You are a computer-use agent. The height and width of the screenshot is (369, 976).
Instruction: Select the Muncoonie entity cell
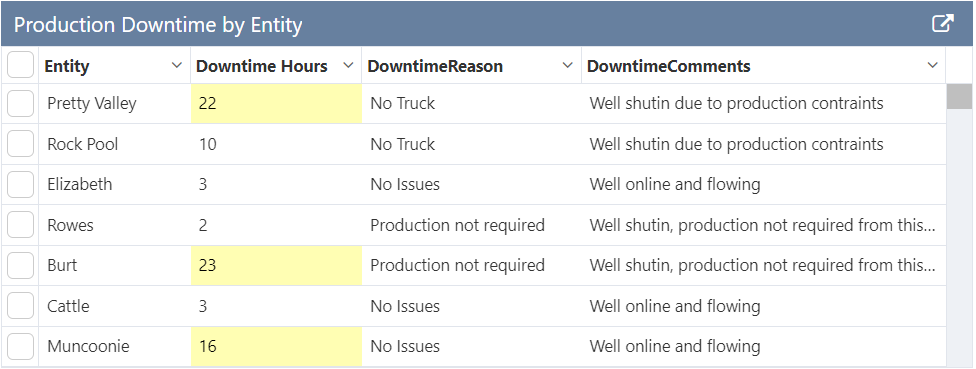click(115, 347)
